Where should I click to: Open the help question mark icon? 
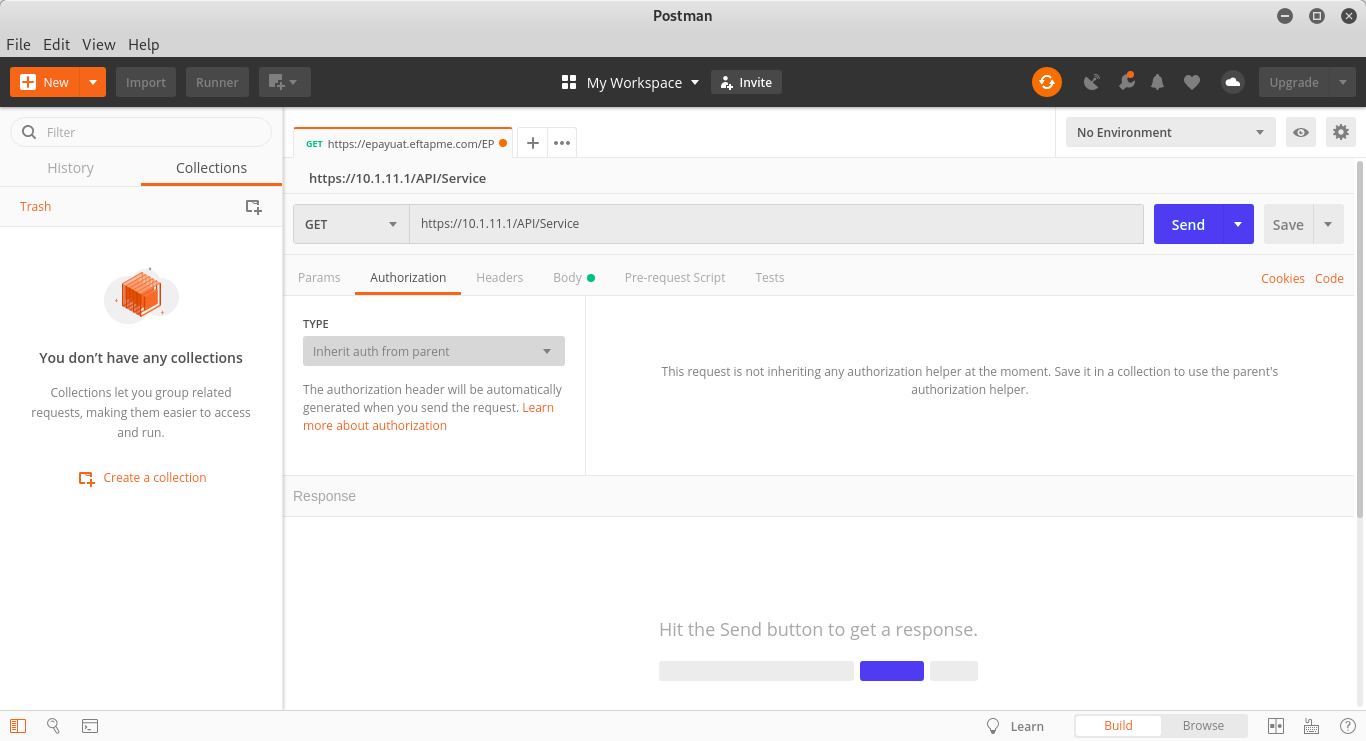[1347, 726]
